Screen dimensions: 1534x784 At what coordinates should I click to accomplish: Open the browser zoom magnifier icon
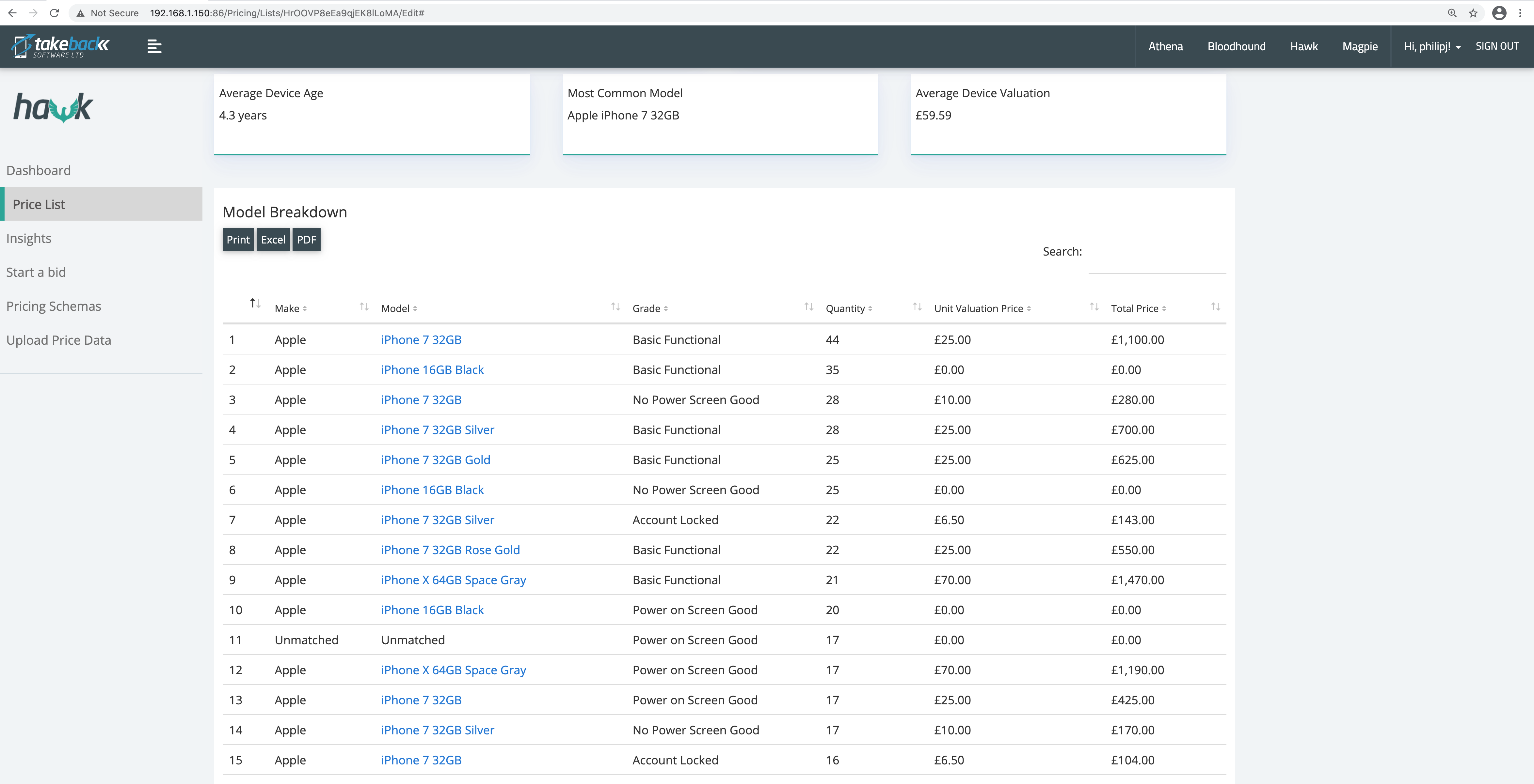(1452, 13)
